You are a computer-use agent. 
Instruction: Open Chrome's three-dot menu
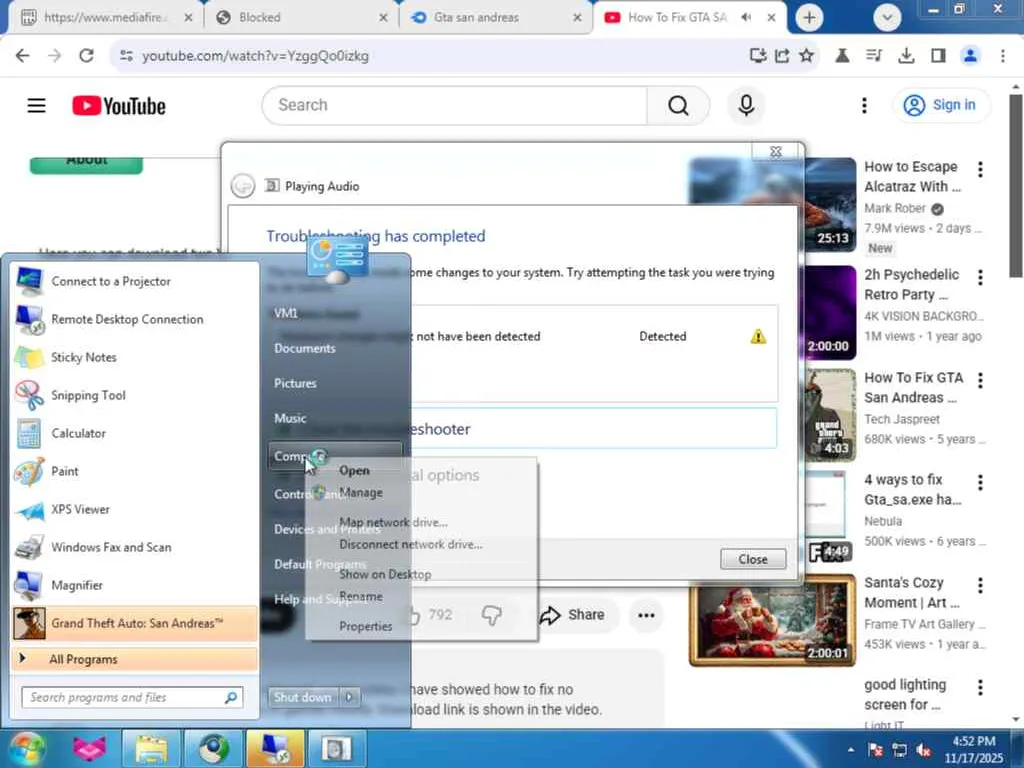pyautogui.click(x=1002, y=56)
